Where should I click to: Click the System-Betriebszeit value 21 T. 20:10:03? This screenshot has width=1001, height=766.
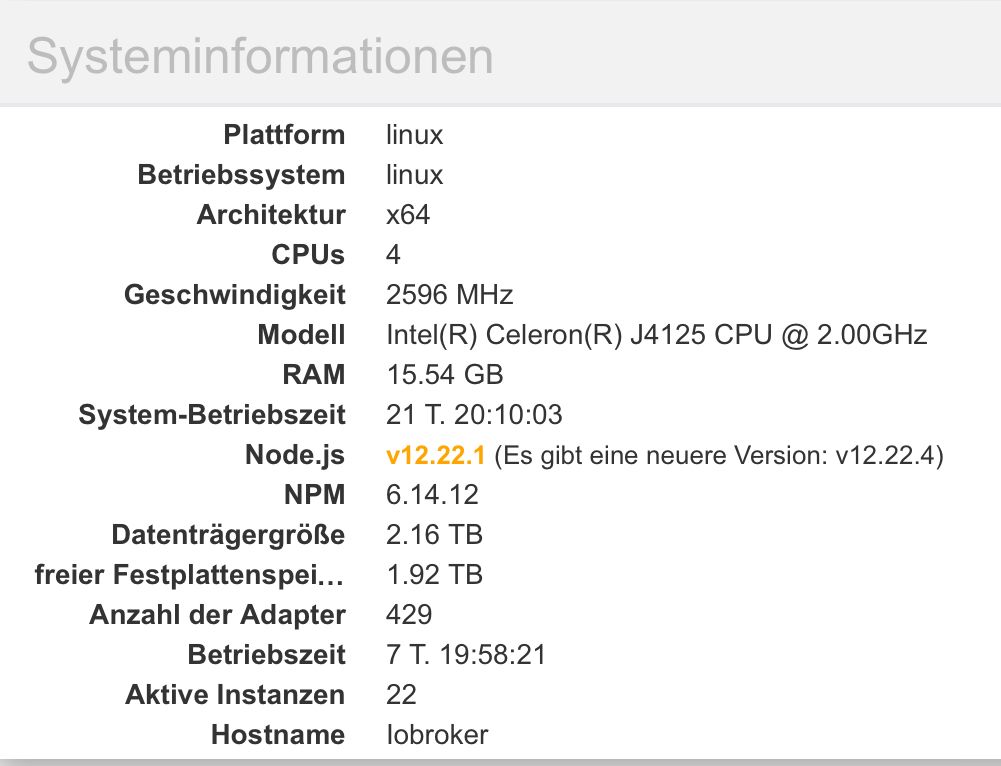[x=474, y=415]
